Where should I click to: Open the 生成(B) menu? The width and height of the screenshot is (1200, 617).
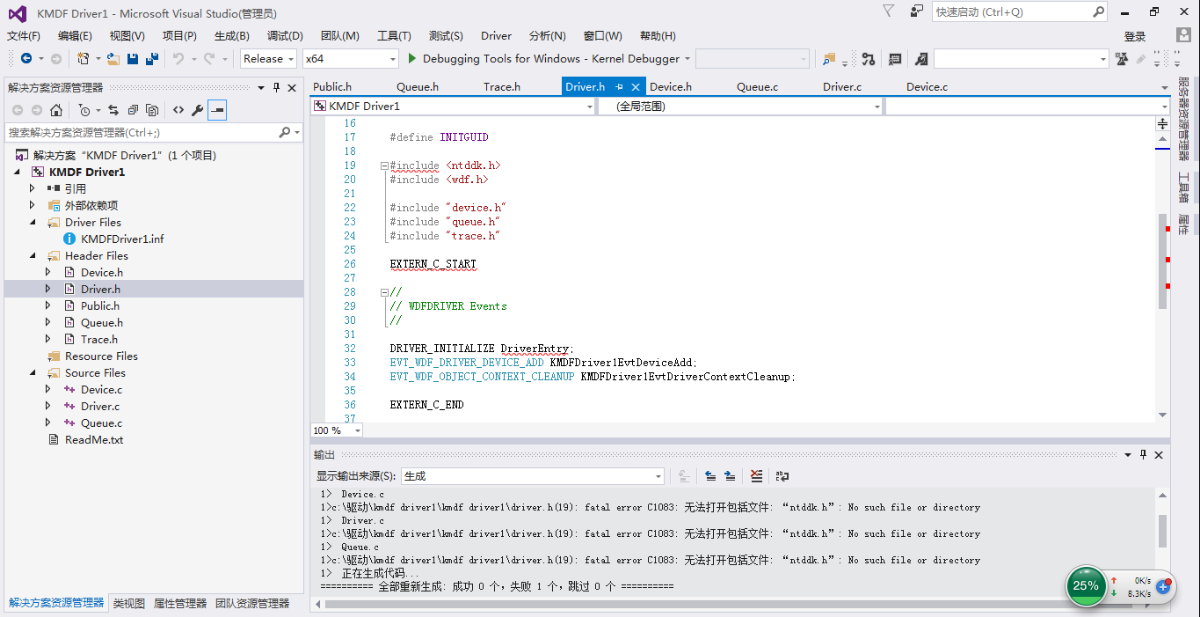(x=232, y=36)
